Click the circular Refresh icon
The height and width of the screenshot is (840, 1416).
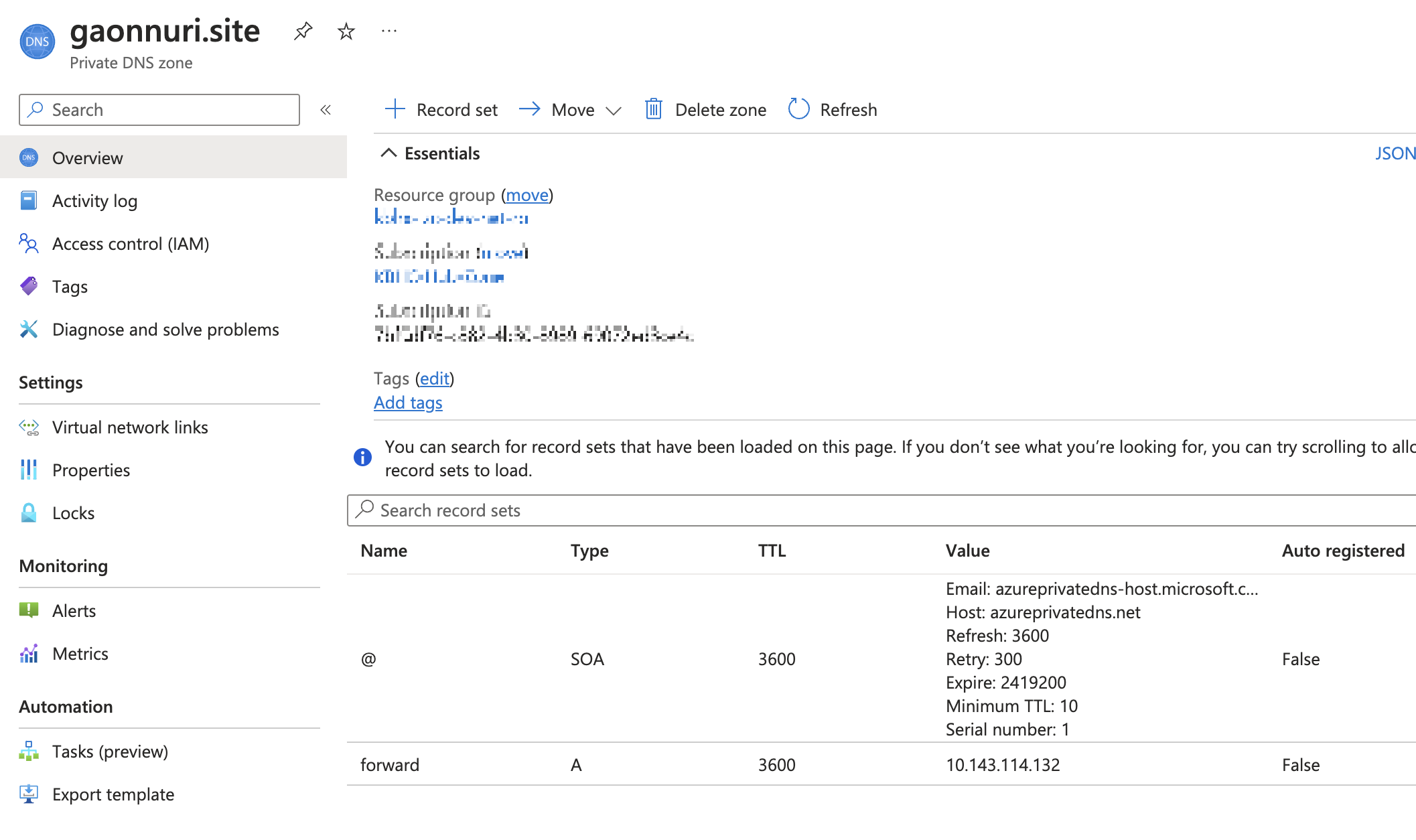(x=798, y=109)
